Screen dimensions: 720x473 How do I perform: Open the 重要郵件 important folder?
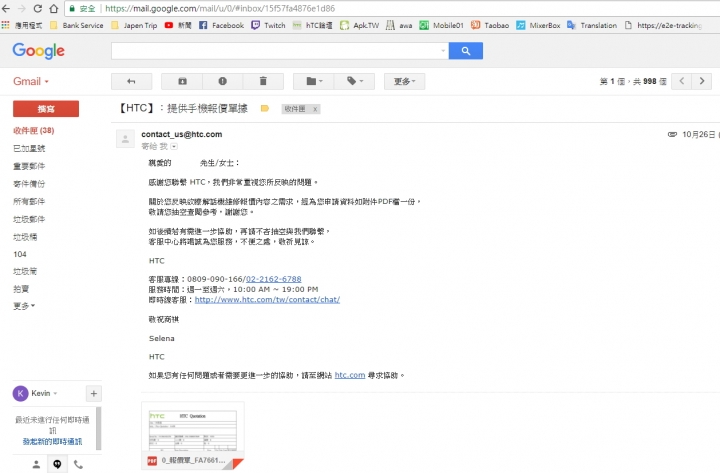point(29,166)
